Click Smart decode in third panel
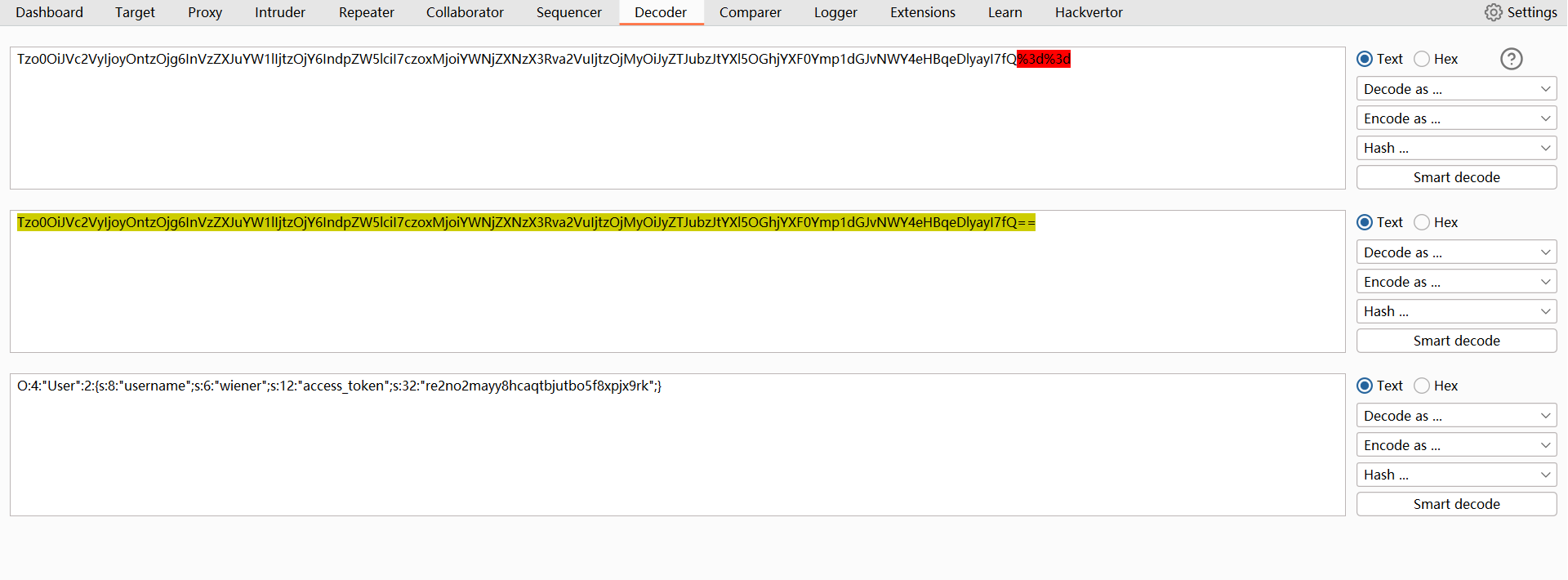 [1457, 504]
